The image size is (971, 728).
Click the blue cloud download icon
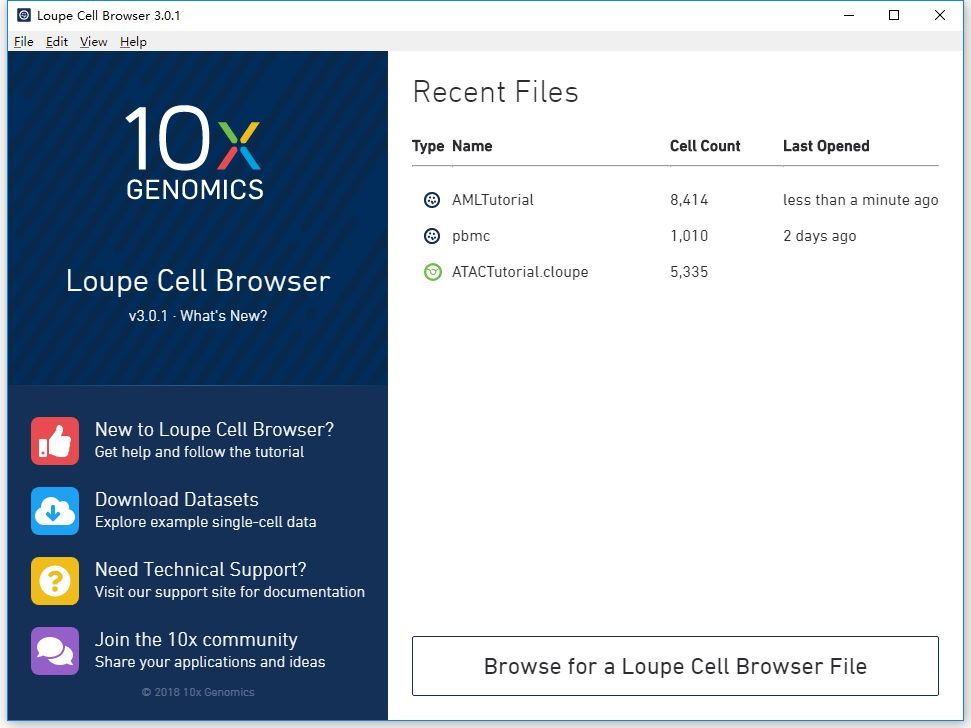[x=55, y=511]
